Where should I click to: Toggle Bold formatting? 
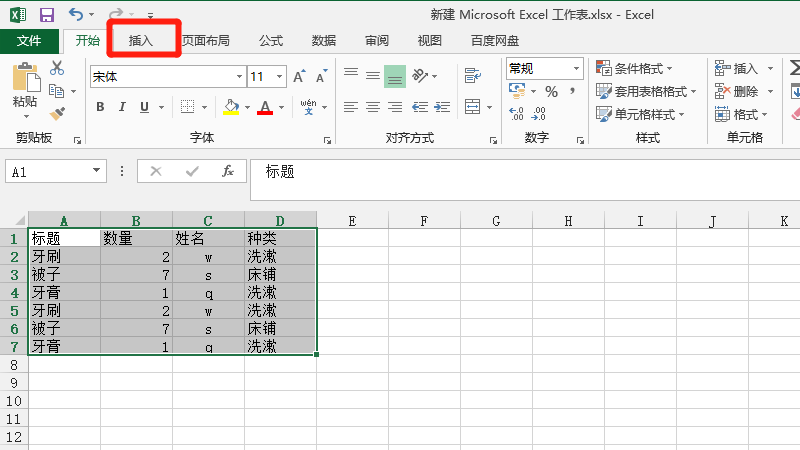point(99,107)
